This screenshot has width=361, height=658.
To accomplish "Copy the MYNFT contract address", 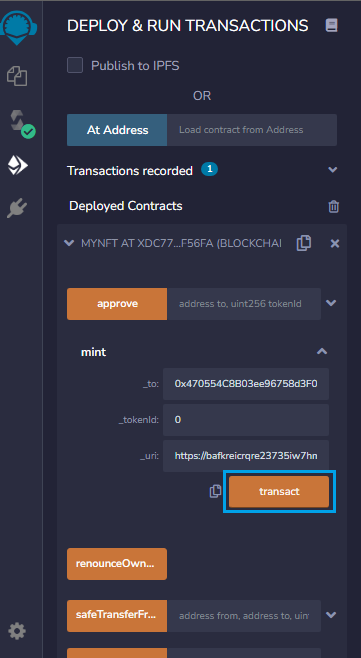I will (303, 243).
